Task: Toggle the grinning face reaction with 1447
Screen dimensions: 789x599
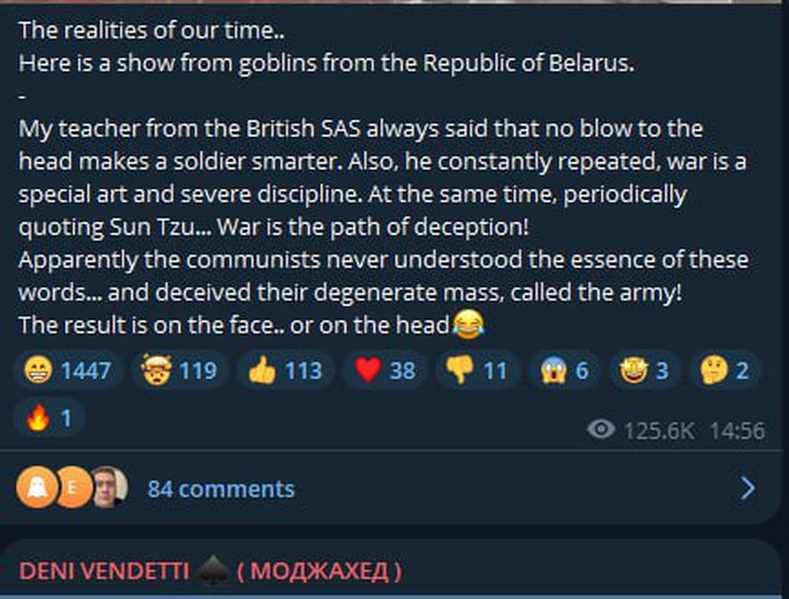Action: (69, 371)
